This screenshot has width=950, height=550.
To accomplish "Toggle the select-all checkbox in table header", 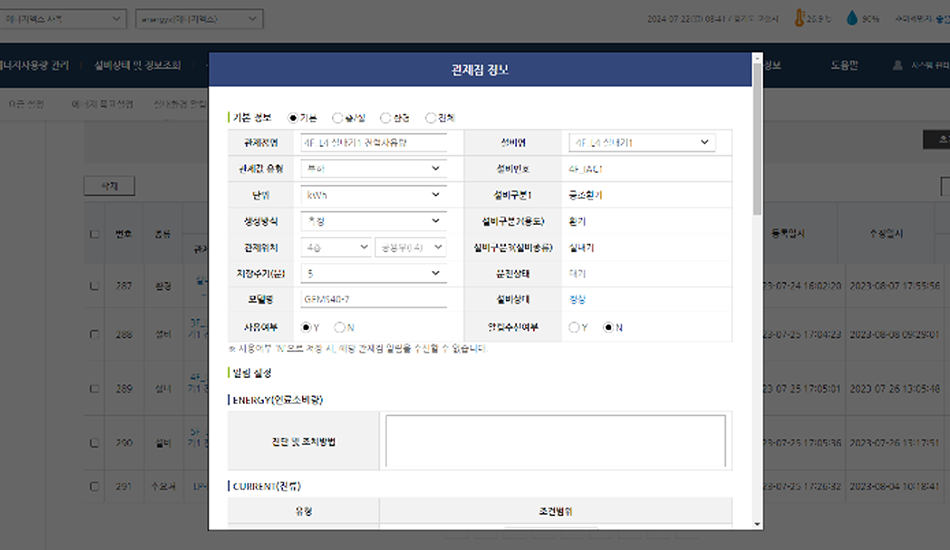I will tap(94, 234).
